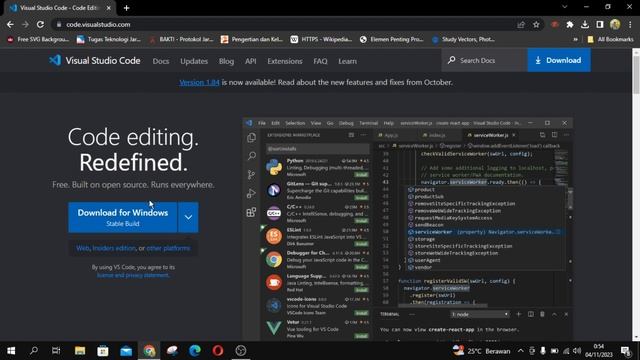Open the Tugas Teknologi Jar... bookmark
Screen dimensions: 640x360
(109, 40)
